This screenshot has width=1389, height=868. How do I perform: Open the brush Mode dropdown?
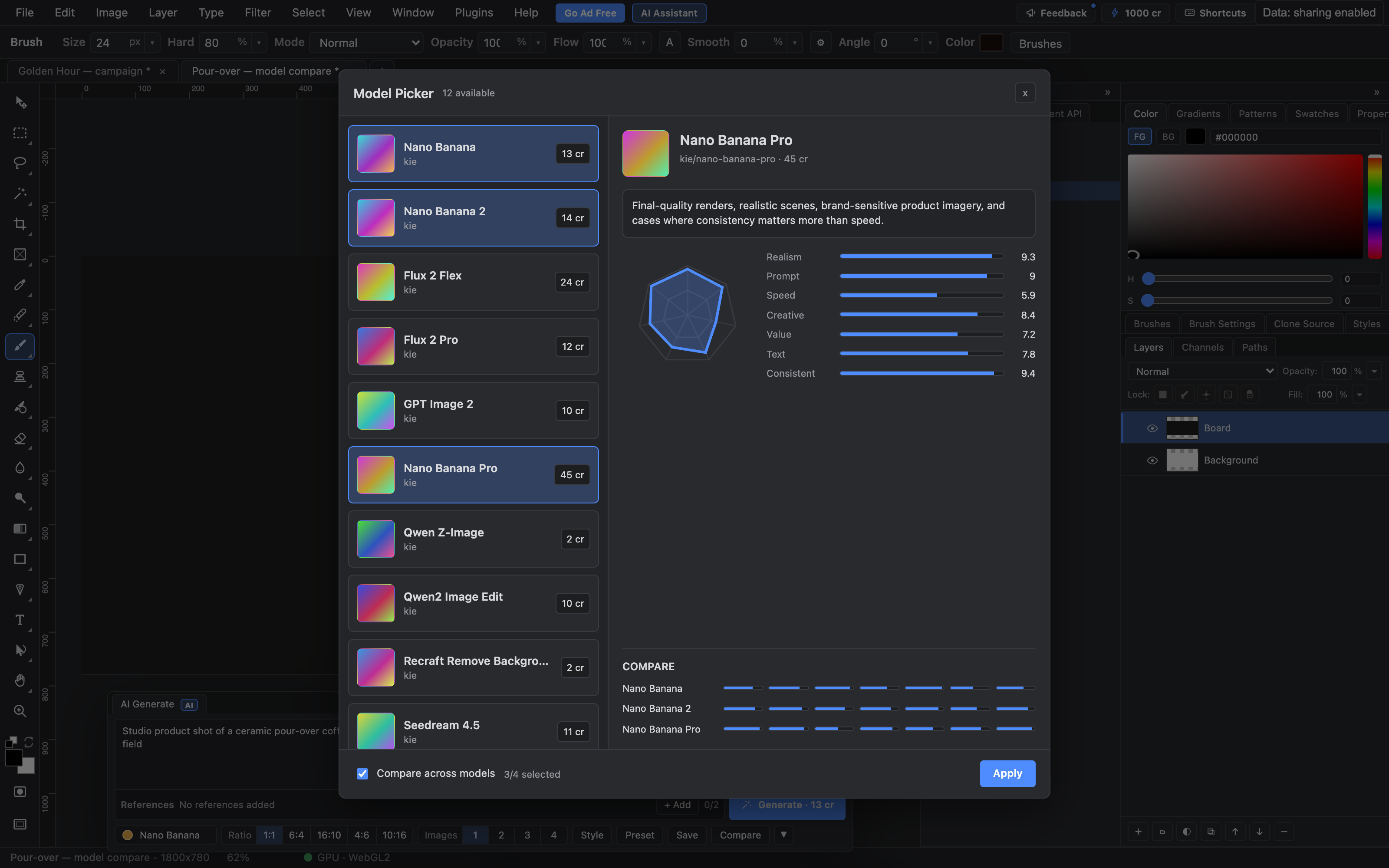click(367, 43)
